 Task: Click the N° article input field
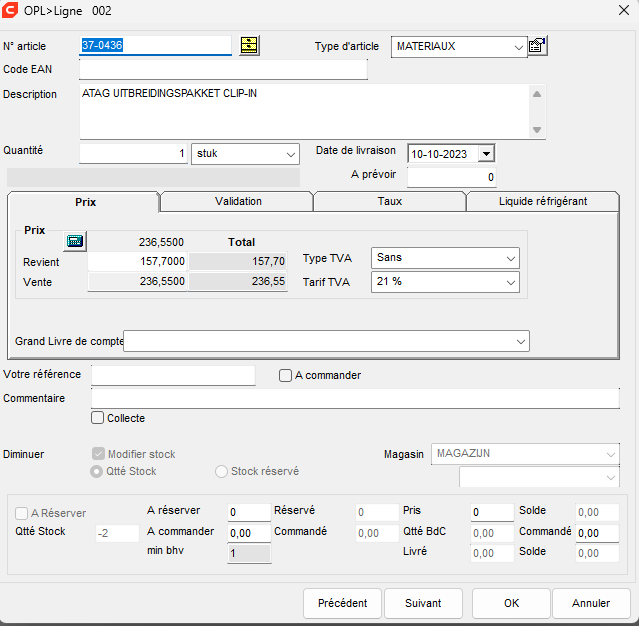pos(155,45)
